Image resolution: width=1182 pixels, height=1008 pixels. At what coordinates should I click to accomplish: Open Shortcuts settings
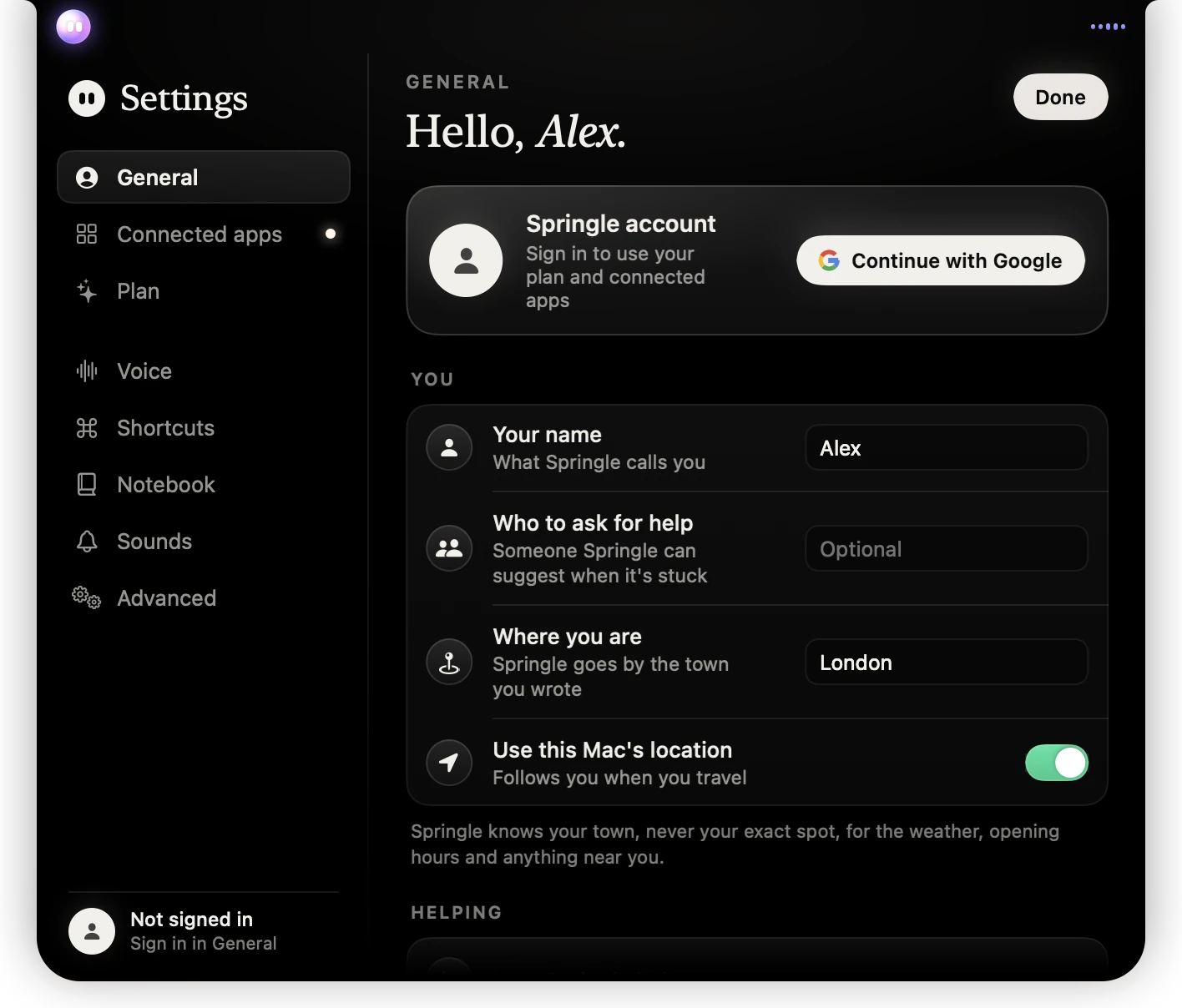[204, 428]
